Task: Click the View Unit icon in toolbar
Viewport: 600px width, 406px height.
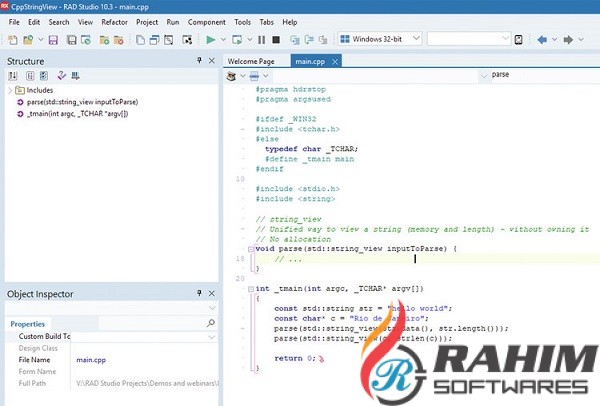Action: pyautogui.click(x=140, y=40)
